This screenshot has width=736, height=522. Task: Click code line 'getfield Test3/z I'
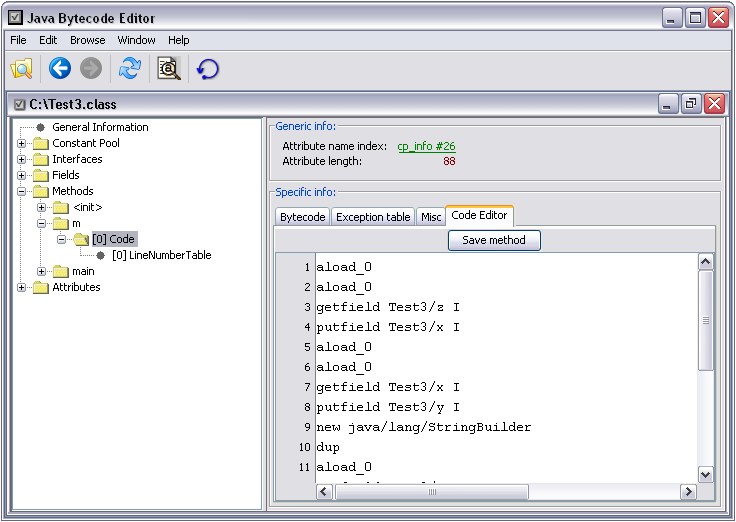pos(388,307)
